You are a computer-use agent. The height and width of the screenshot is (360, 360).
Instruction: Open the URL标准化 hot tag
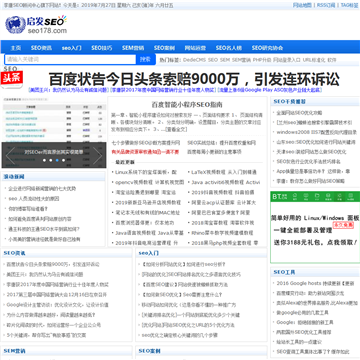[314, 60]
